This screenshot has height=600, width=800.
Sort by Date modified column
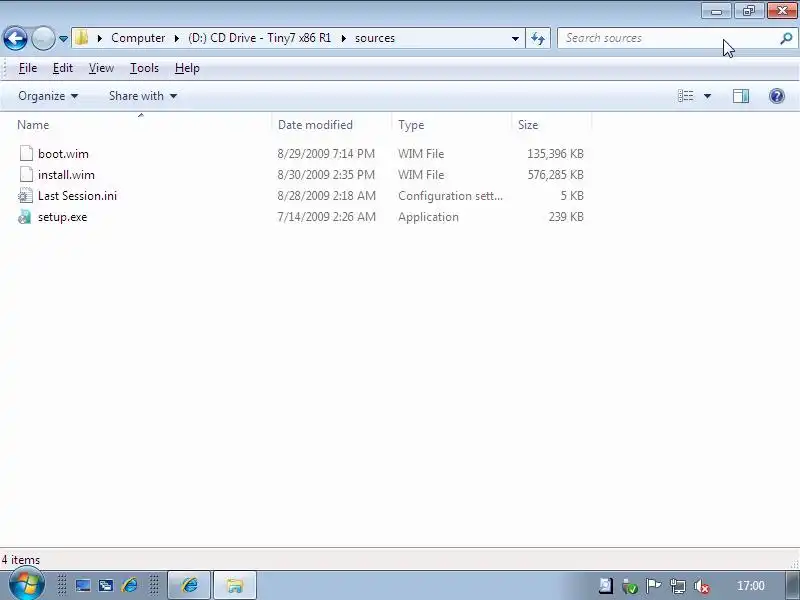click(x=315, y=125)
